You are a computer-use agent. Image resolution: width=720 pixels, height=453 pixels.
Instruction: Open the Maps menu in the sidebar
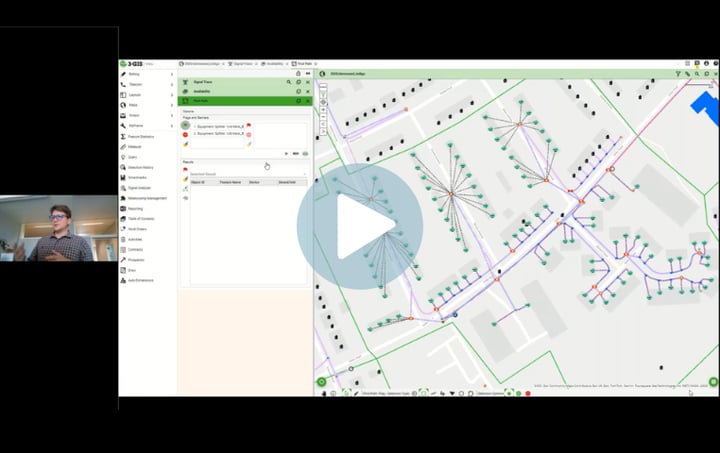click(133, 105)
